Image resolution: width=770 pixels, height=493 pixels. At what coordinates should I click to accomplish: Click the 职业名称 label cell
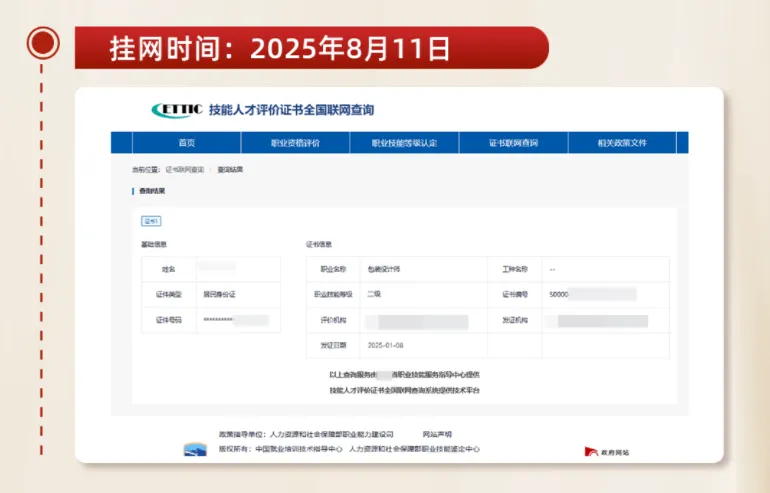click(333, 270)
